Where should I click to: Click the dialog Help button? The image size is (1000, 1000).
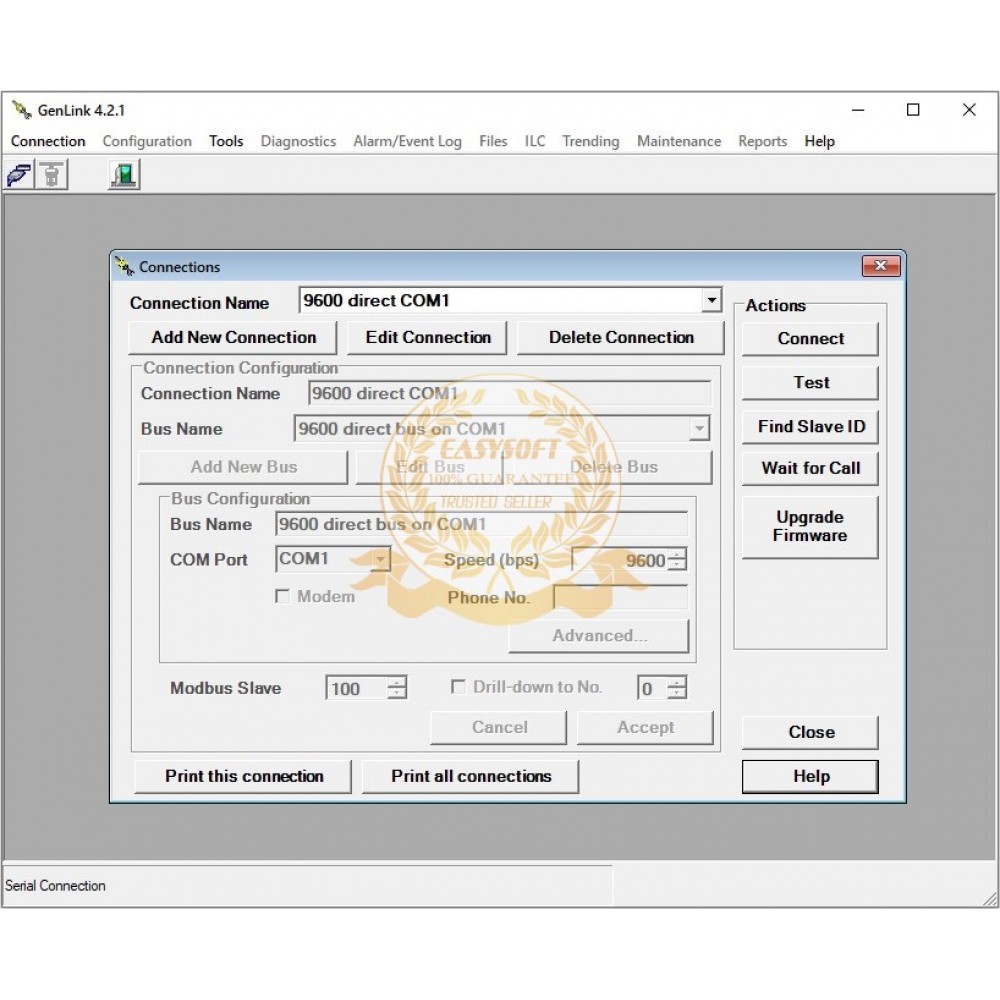(811, 776)
